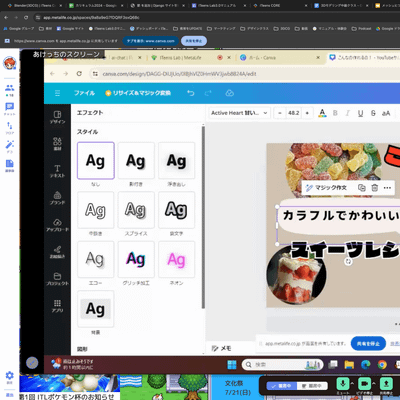Click the font size field showing 48.2
The width and height of the screenshot is (400, 400).
[294, 113]
